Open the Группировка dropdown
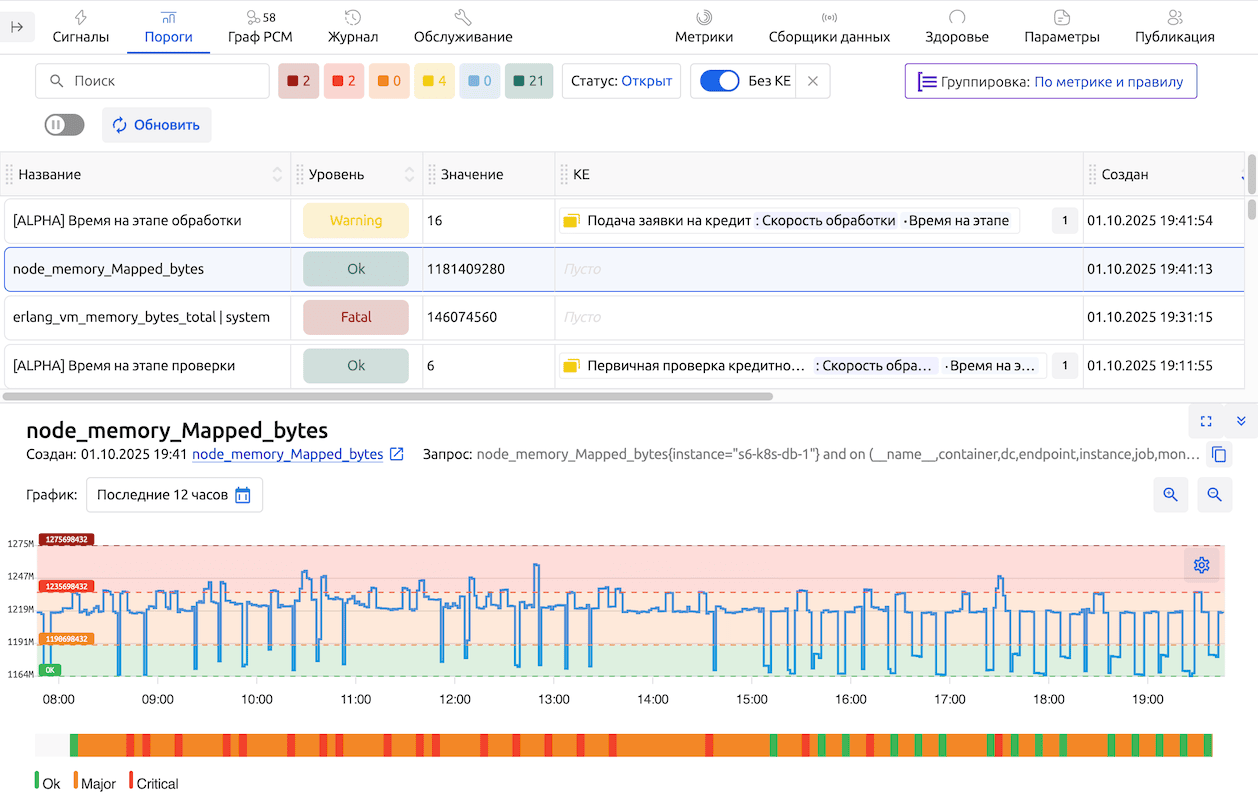This screenshot has height=798, width=1258. pos(1050,81)
